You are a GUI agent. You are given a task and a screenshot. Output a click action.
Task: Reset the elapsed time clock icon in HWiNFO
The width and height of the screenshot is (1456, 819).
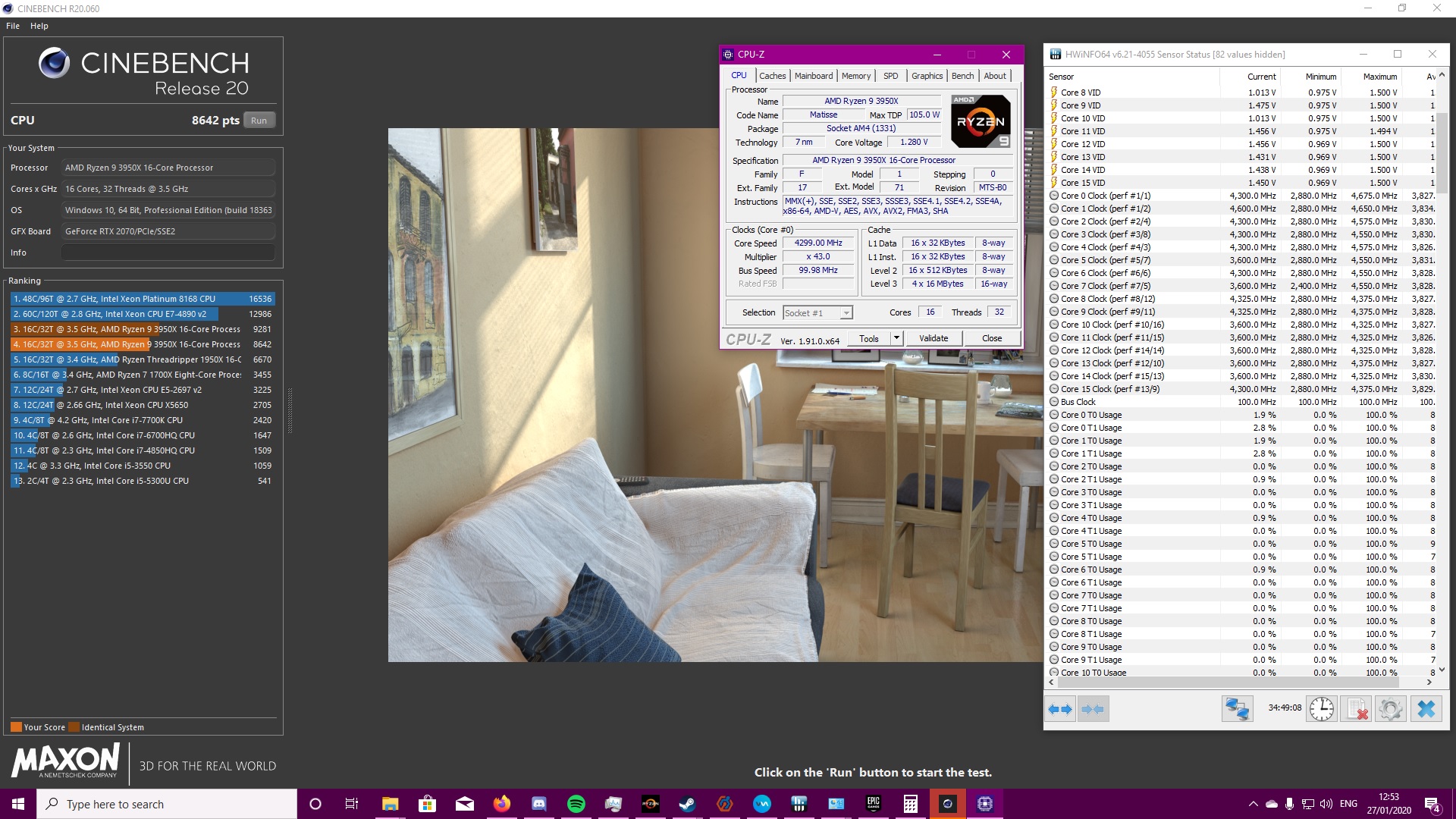click(1321, 709)
